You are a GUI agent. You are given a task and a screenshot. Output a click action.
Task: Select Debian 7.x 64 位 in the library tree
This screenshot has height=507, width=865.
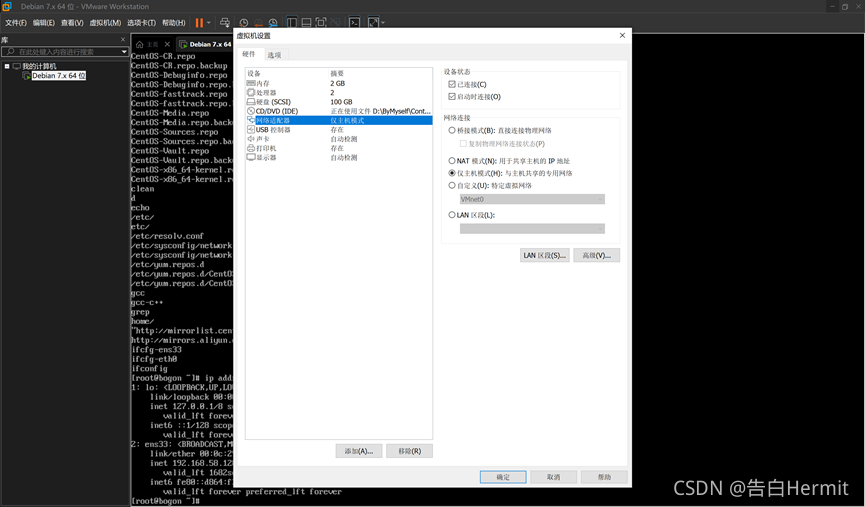click(x=58, y=76)
